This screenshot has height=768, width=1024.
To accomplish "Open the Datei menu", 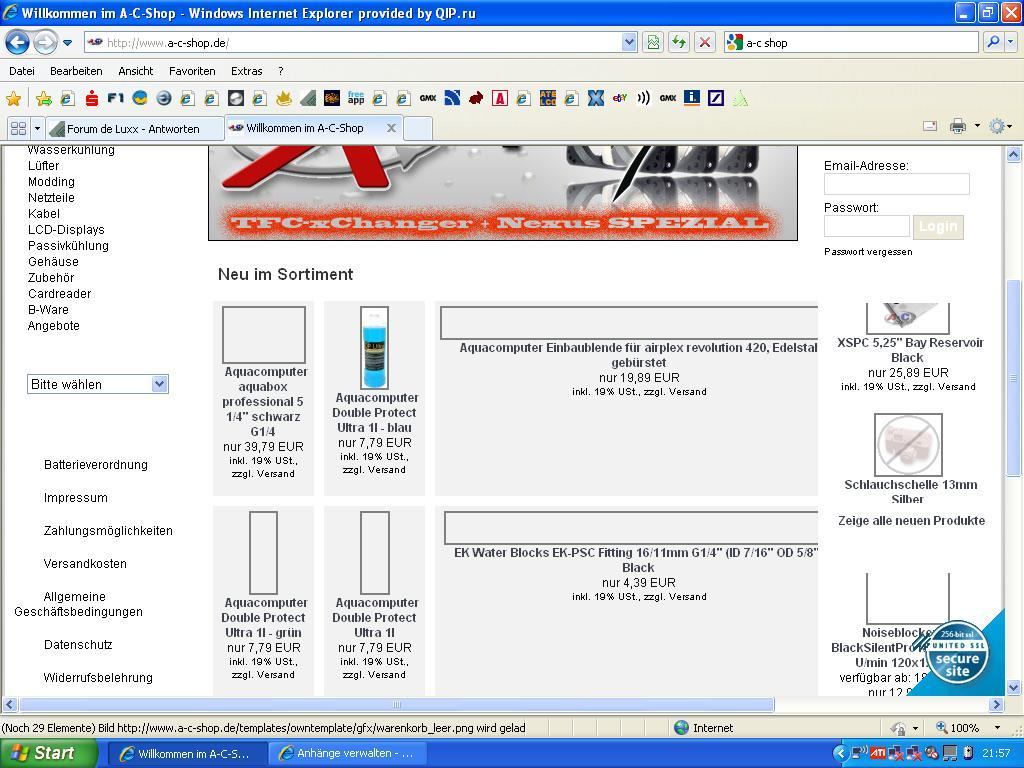I will pyautogui.click(x=22, y=71).
